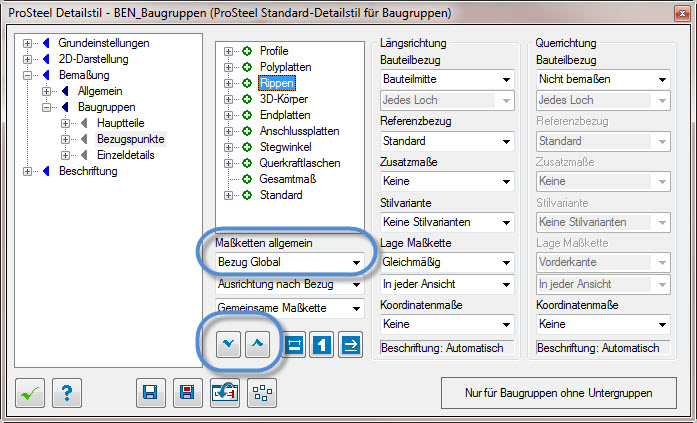
Task: Open Längsrichtung In jeder Ansicht dropdown
Action: point(447,284)
